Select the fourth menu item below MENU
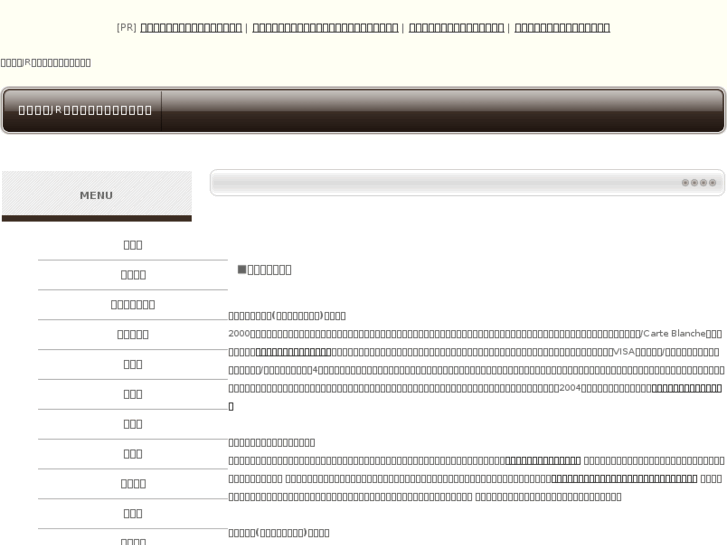 point(133,334)
